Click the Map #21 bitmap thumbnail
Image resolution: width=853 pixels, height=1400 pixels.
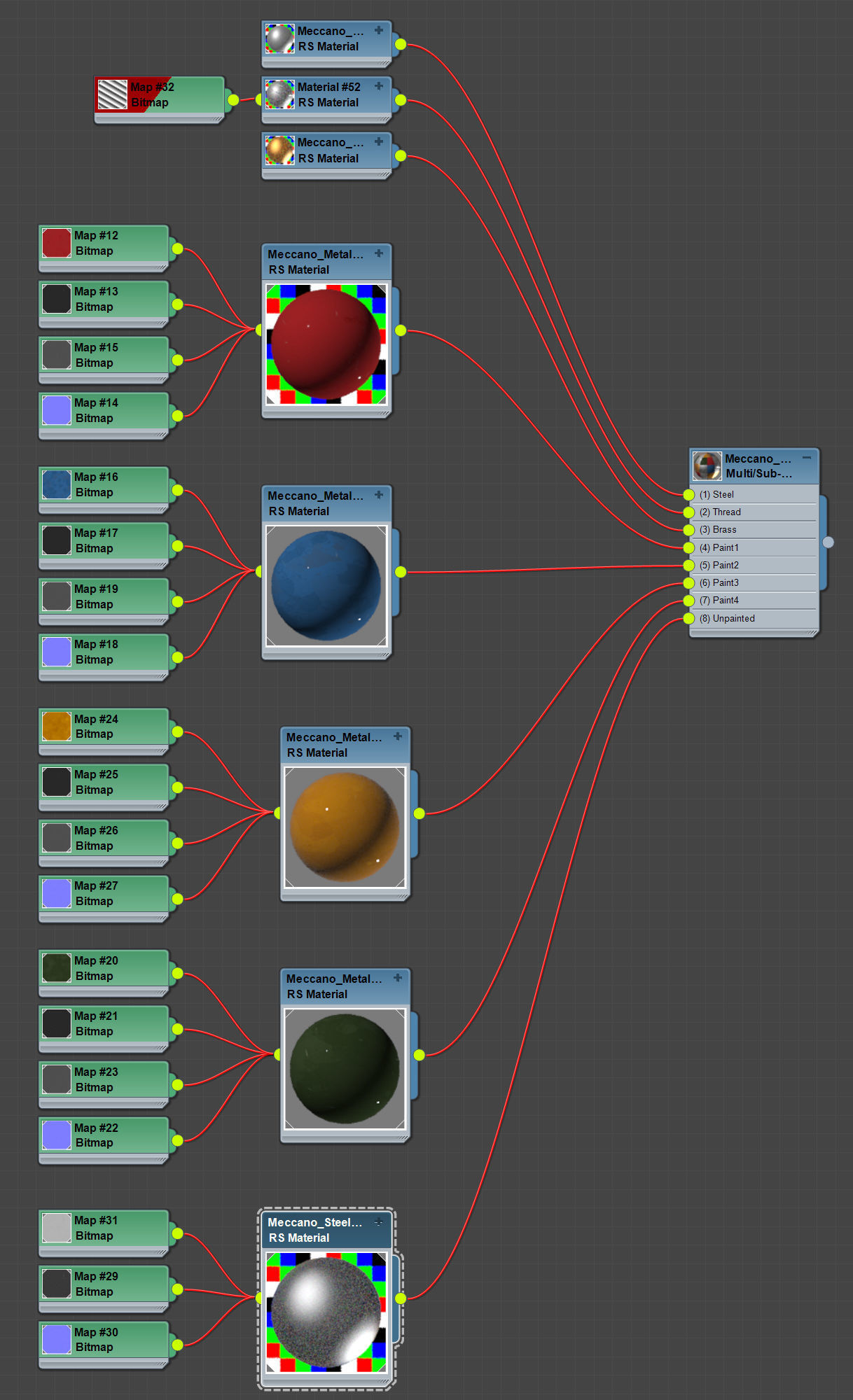(57, 1023)
